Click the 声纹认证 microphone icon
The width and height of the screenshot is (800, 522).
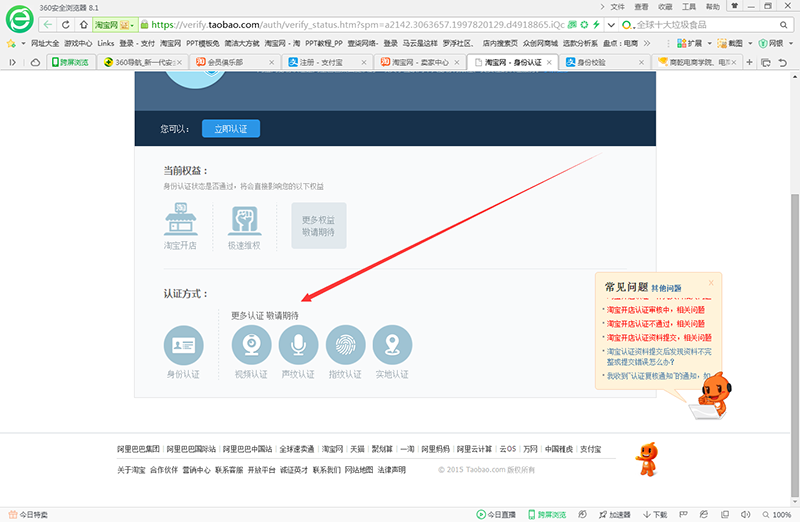(298, 345)
